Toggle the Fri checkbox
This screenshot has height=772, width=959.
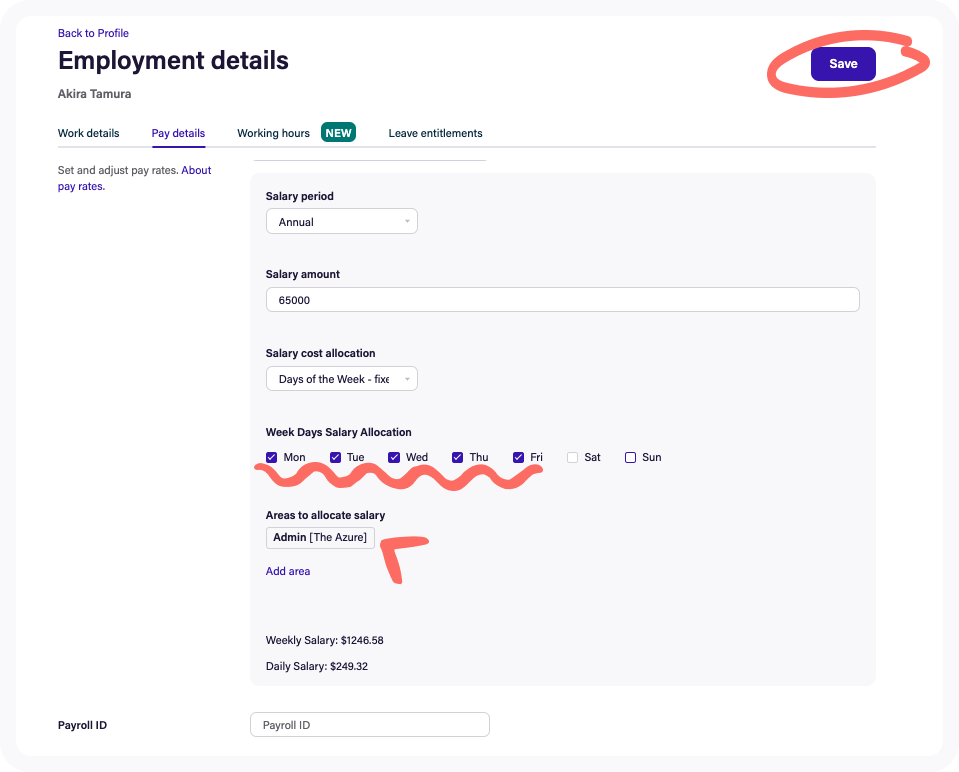click(519, 458)
